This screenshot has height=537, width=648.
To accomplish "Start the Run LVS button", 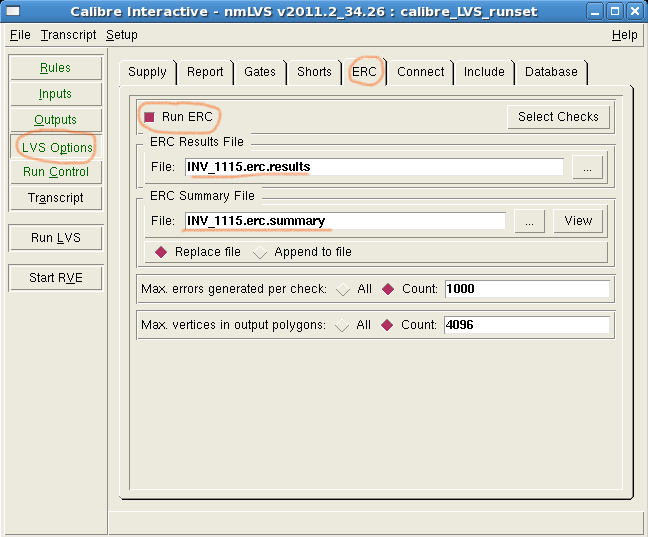I will click(55, 238).
